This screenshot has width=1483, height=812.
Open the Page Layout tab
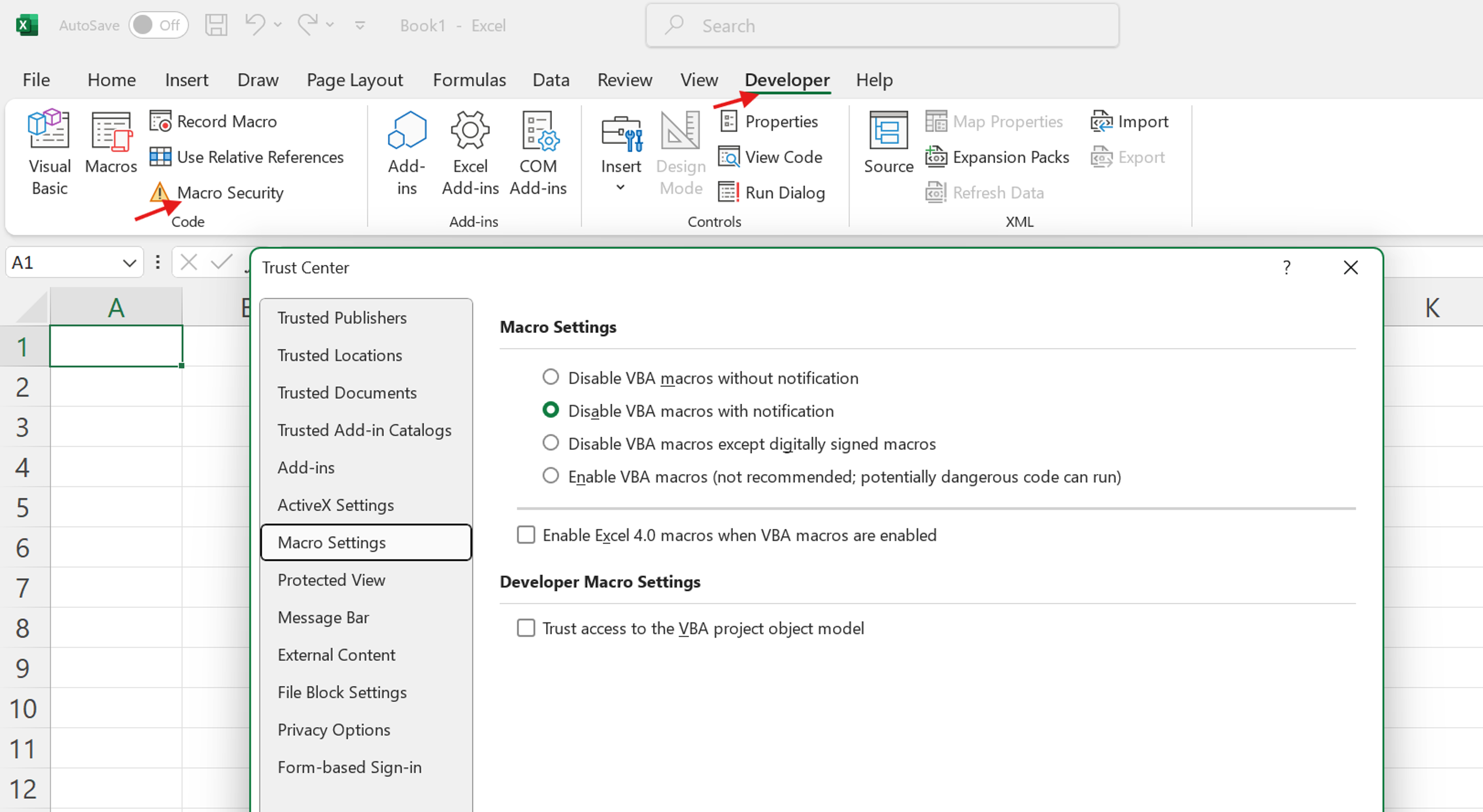355,80
